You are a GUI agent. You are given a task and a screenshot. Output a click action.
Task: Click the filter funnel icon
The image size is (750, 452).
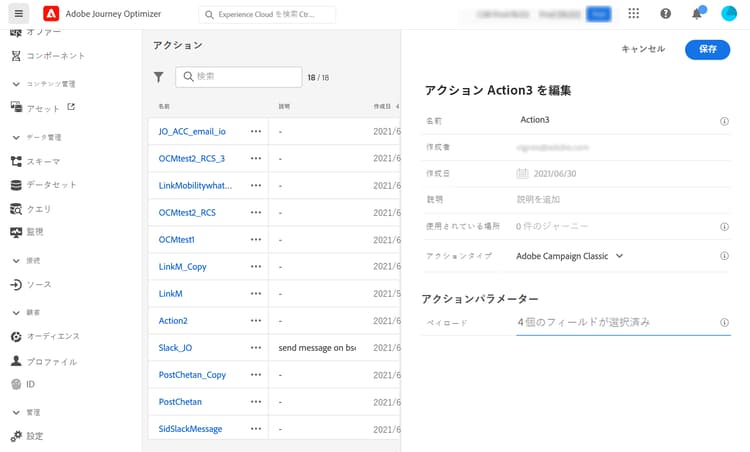tap(158, 77)
